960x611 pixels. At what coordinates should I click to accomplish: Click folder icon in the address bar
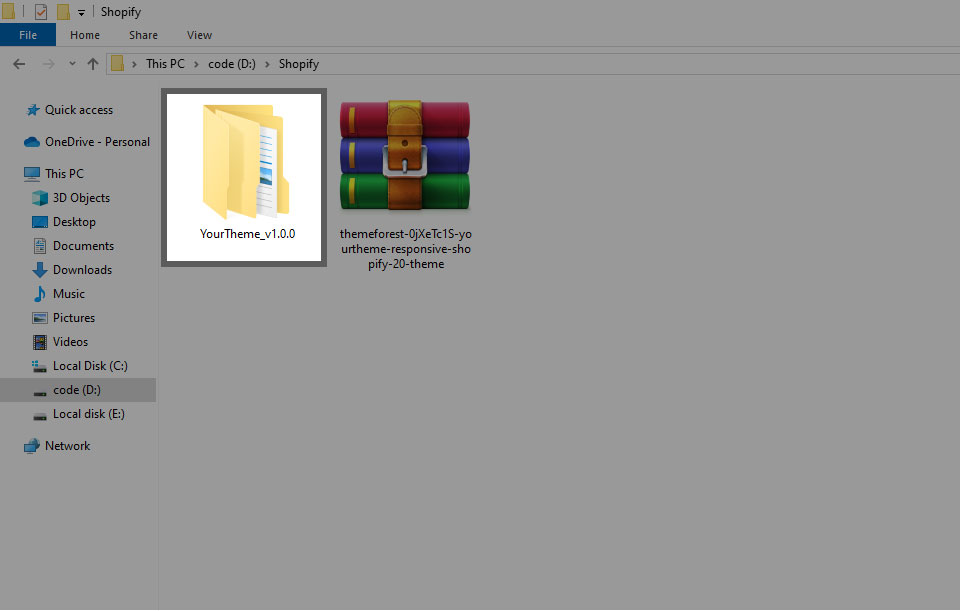coord(118,64)
